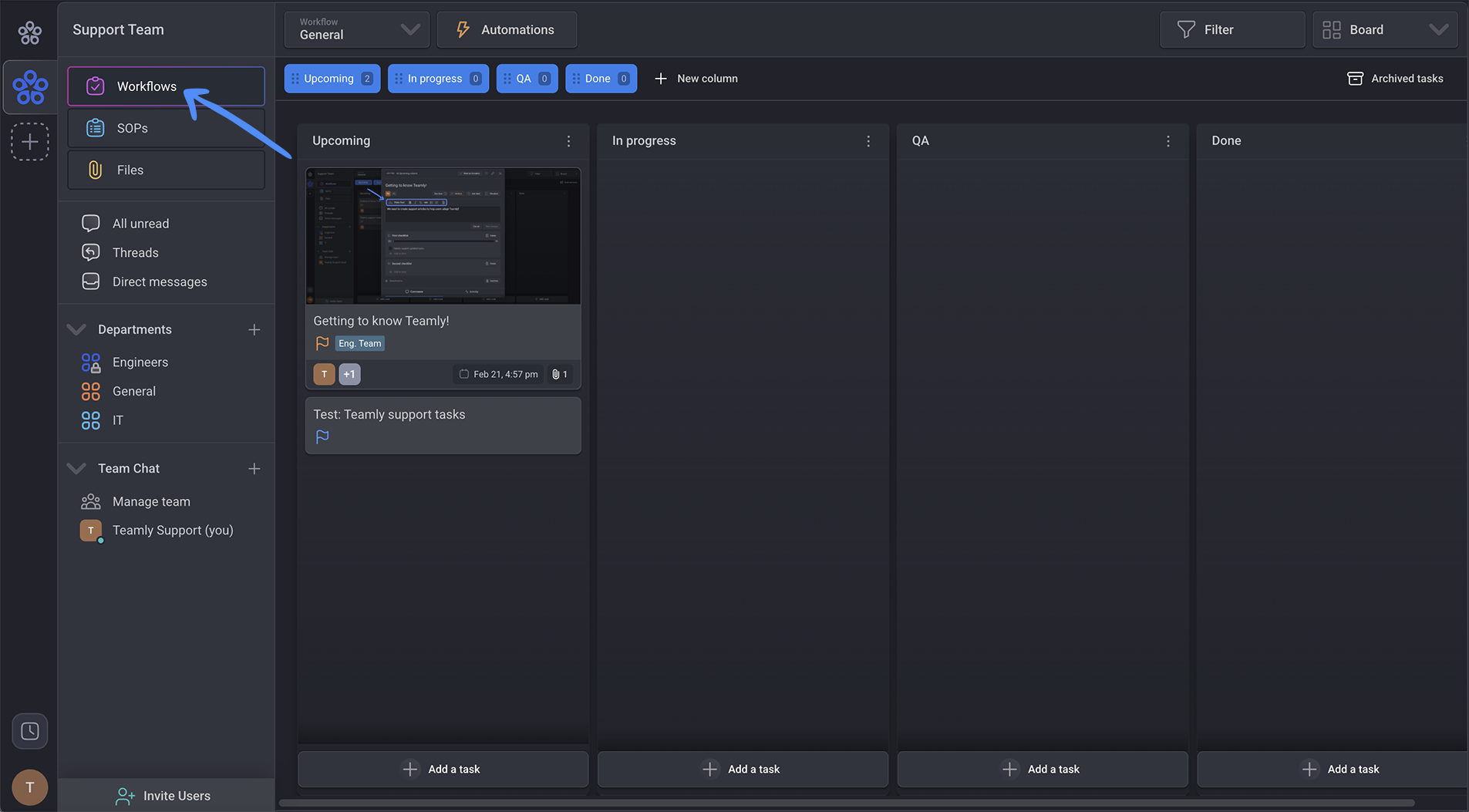The width and height of the screenshot is (1469, 812).
Task: Add a task in In progress column
Action: click(743, 769)
